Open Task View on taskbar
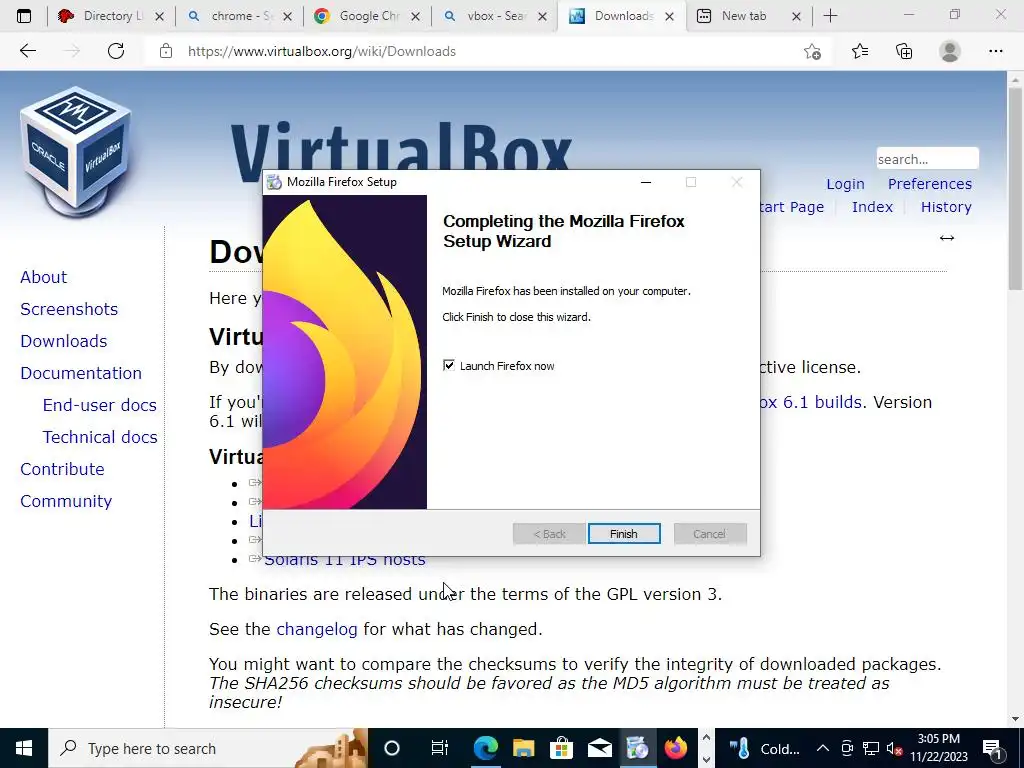This screenshot has height=768, width=1024. point(440,748)
